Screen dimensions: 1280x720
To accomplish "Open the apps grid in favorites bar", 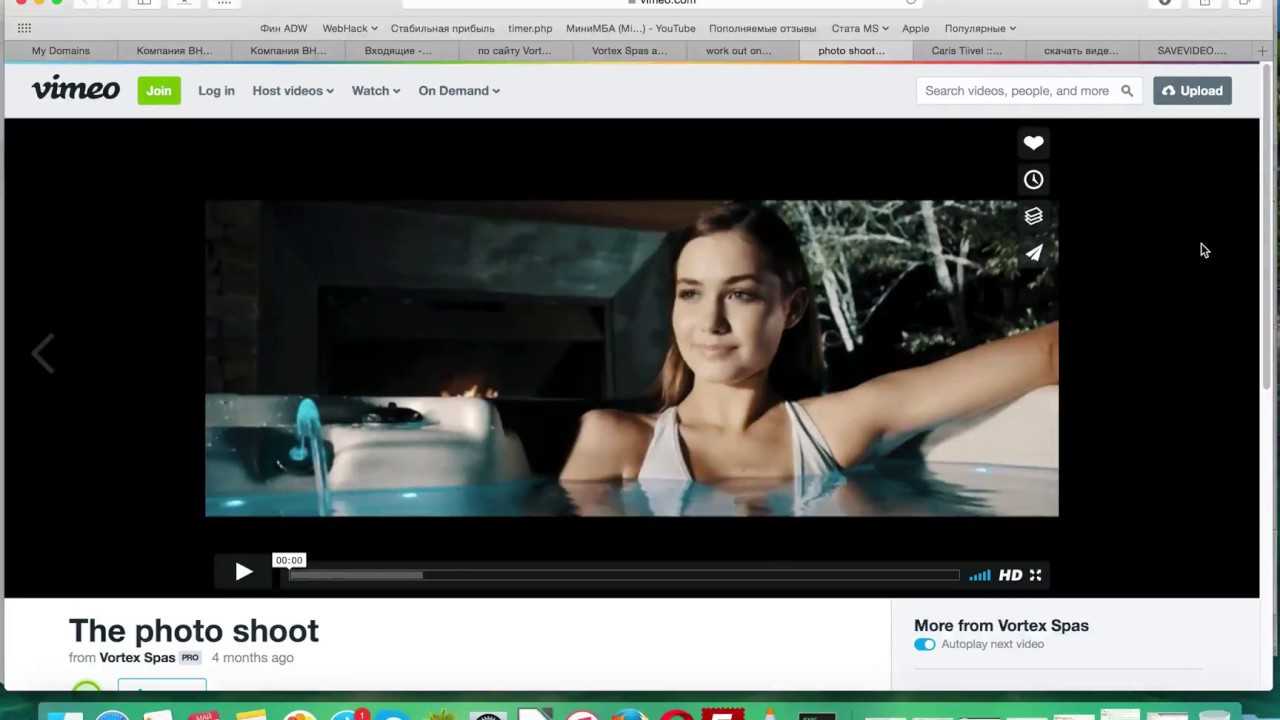I will pyautogui.click(x=24, y=28).
